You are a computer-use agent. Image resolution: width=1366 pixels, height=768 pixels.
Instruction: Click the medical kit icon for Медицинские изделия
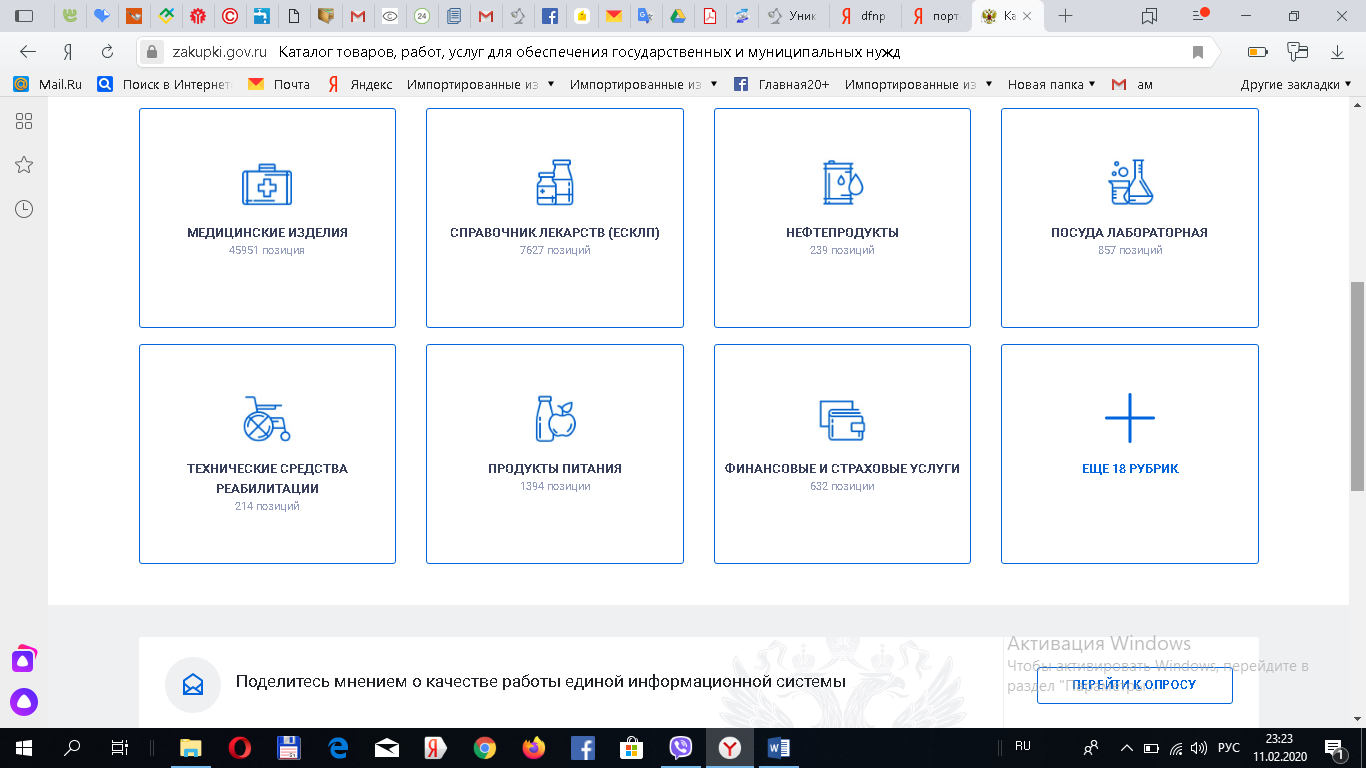pyautogui.click(x=267, y=184)
